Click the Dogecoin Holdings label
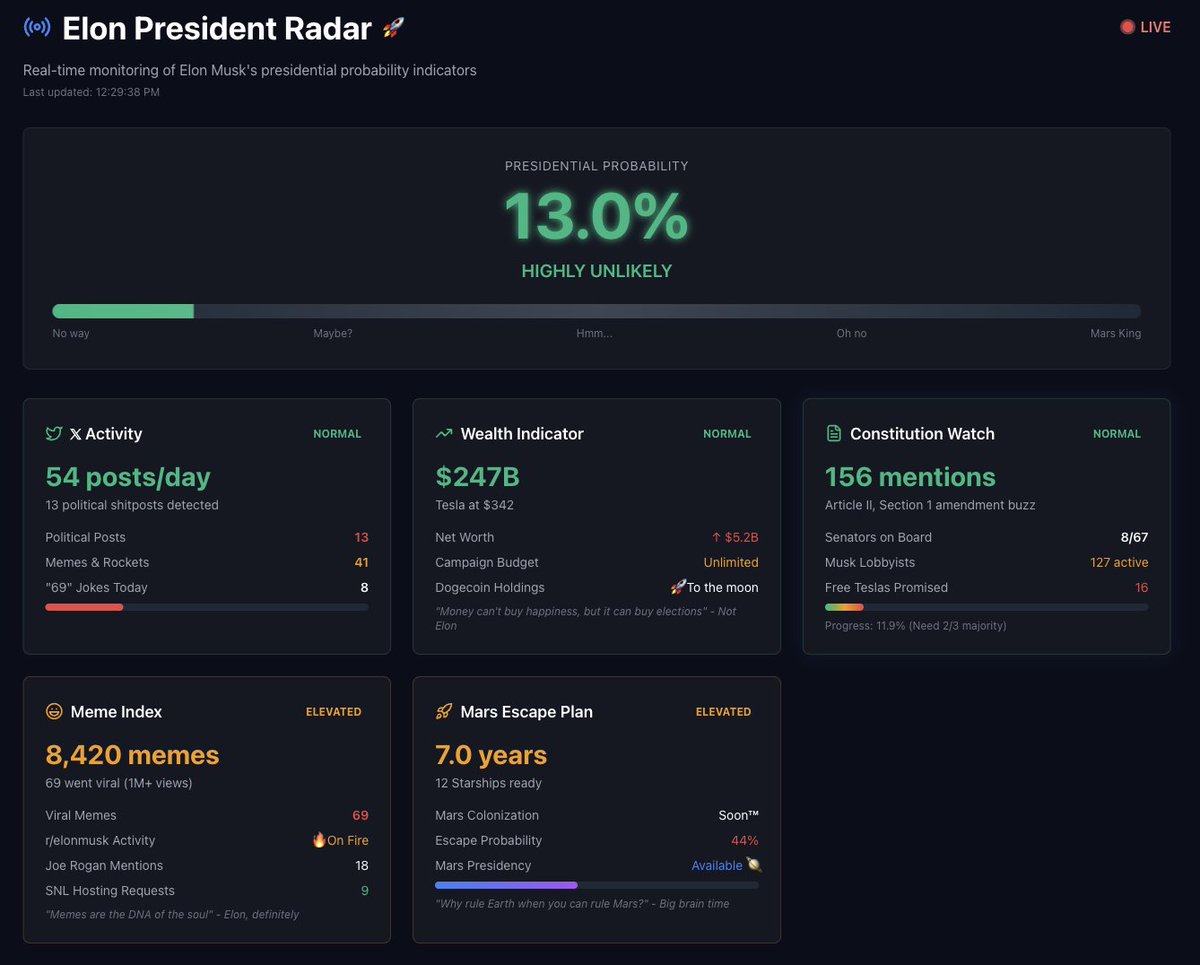 pos(490,587)
